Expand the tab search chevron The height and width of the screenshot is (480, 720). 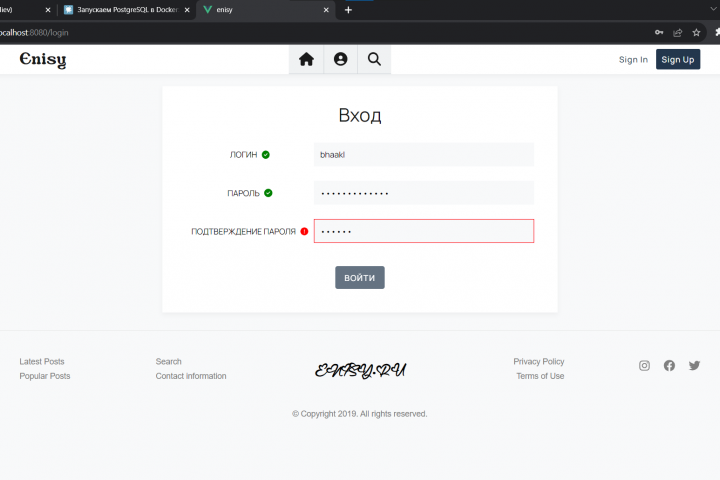tap(714, 9)
